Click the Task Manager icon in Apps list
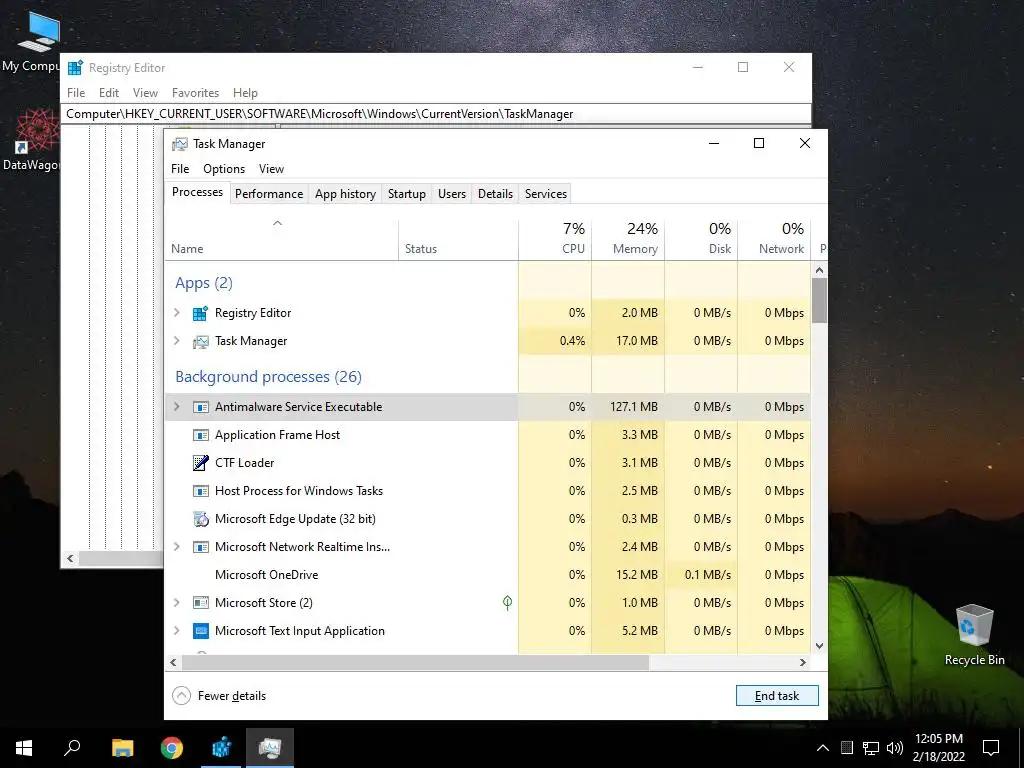This screenshot has width=1024, height=768. tap(200, 342)
